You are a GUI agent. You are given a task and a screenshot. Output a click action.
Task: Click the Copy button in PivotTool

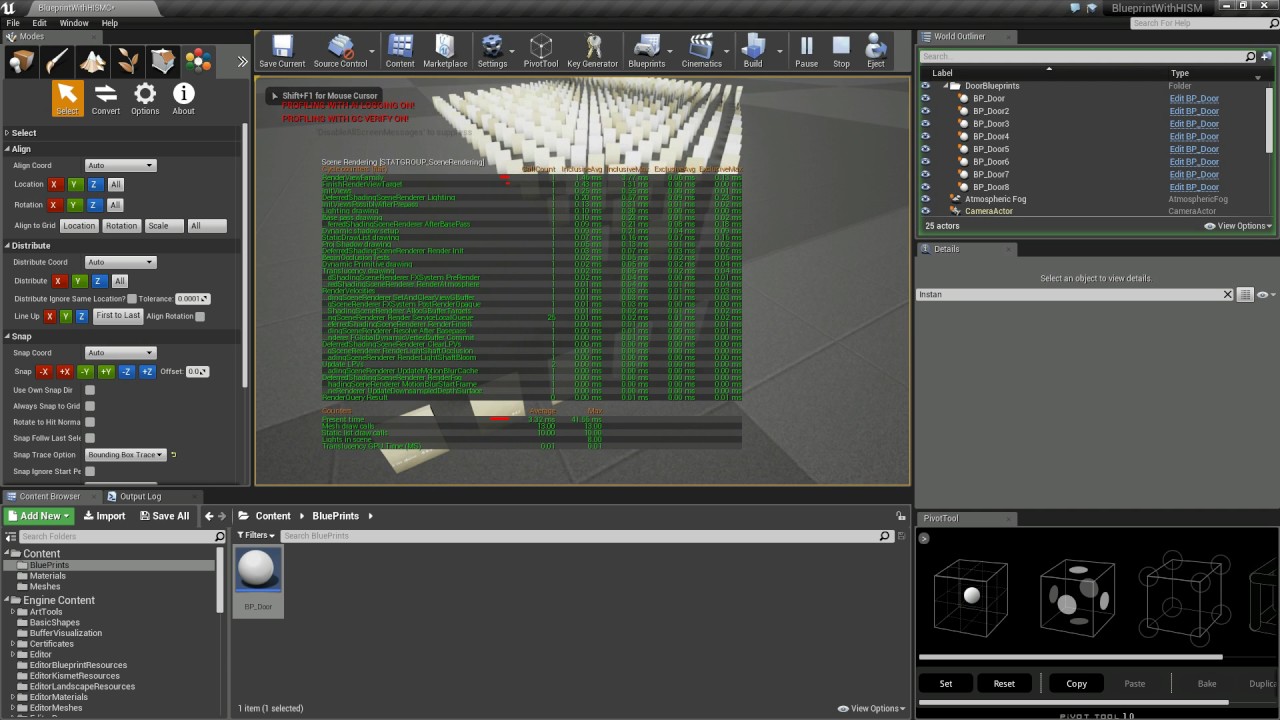[1076, 684]
